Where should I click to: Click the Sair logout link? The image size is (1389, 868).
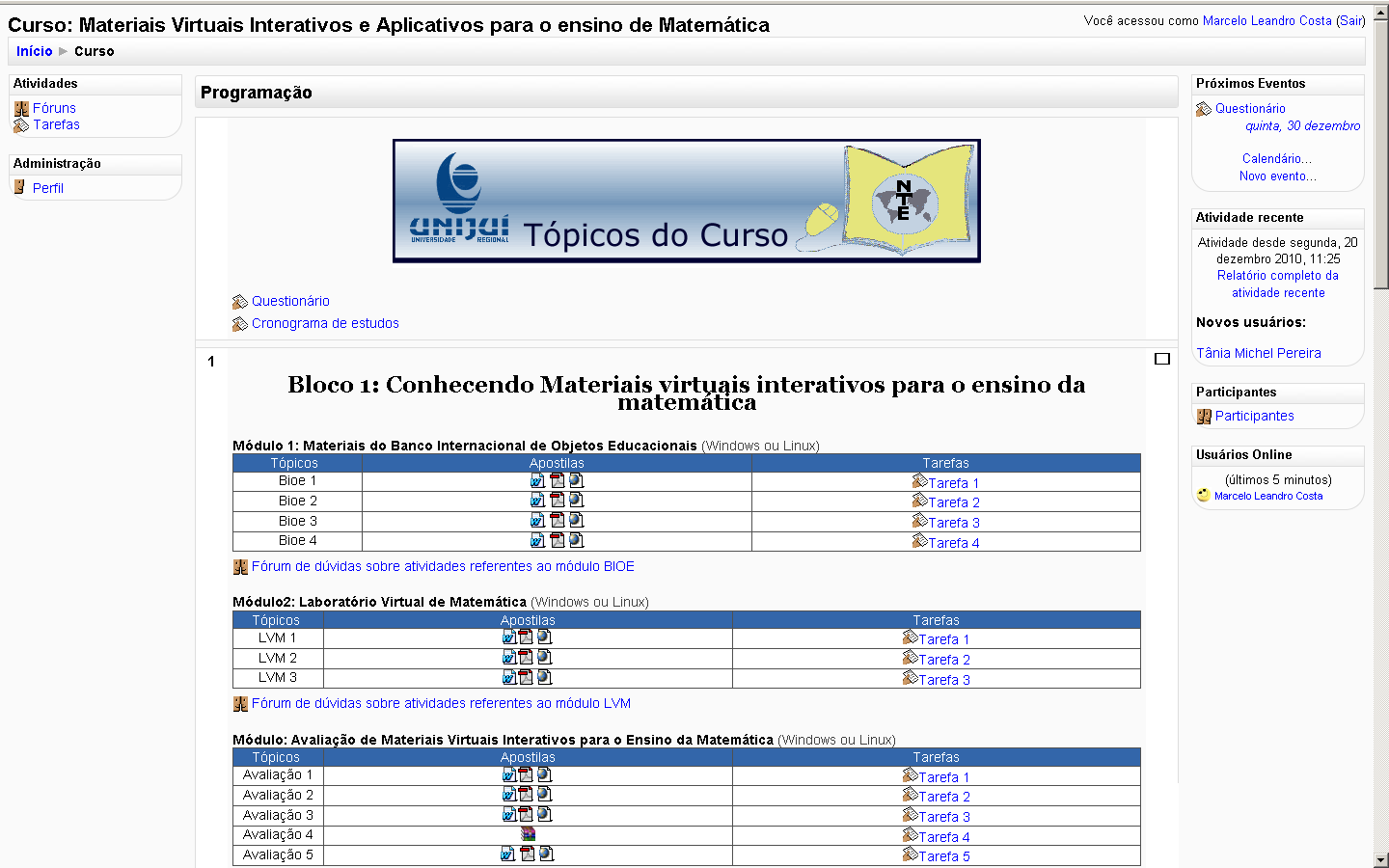(1350, 20)
